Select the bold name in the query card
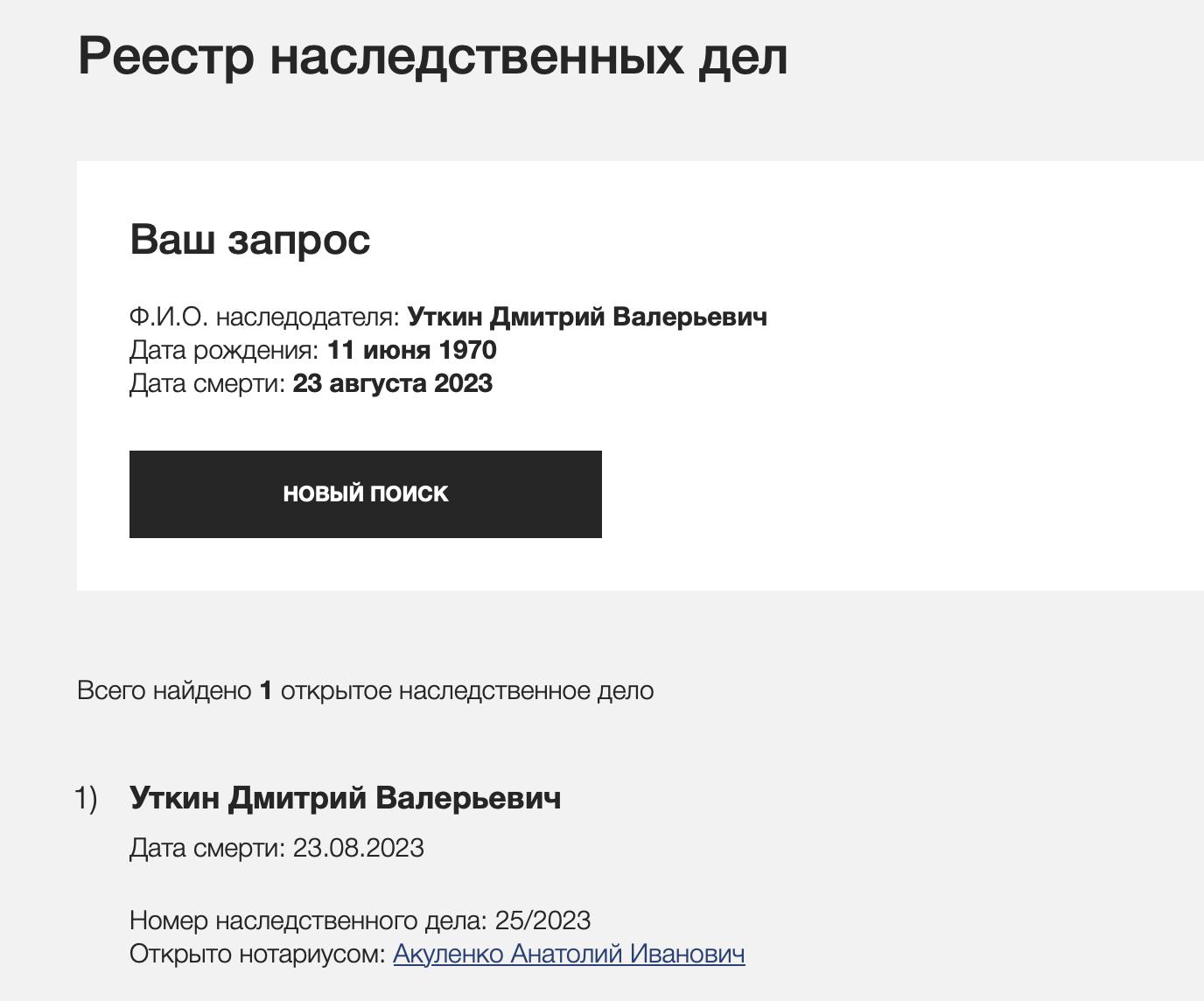This screenshot has width=1204, height=1001. (x=587, y=317)
